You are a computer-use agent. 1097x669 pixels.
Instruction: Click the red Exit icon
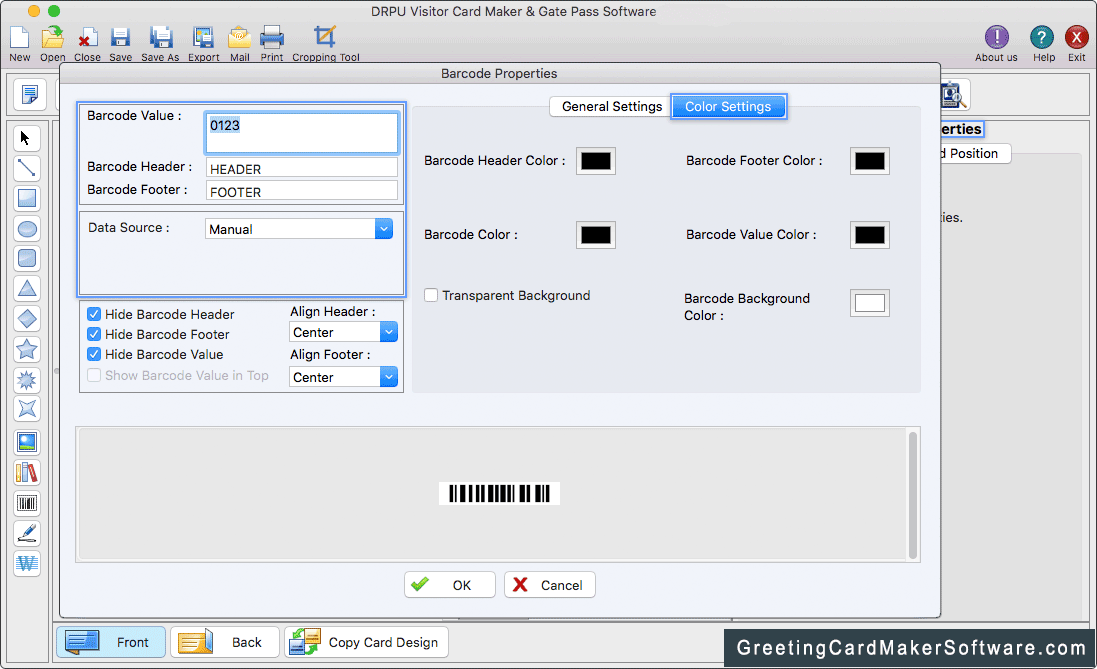click(1077, 38)
